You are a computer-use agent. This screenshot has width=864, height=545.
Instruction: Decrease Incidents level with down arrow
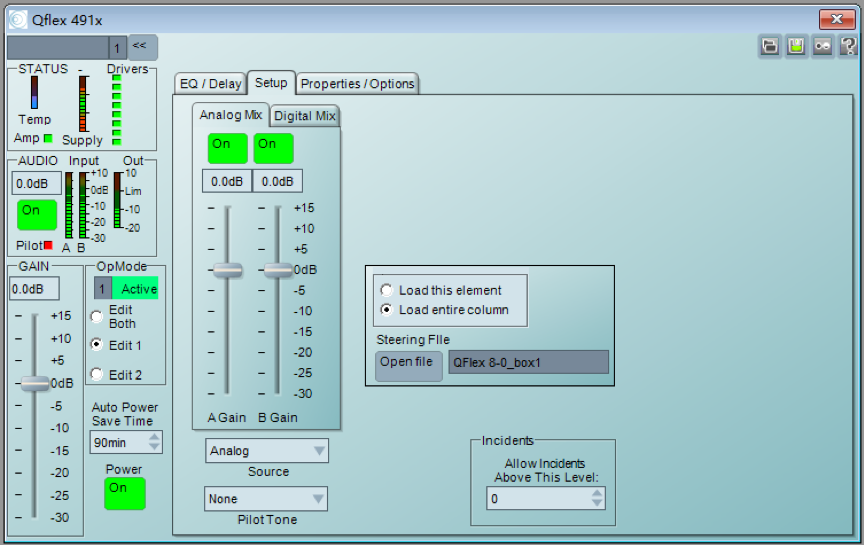coord(597,503)
